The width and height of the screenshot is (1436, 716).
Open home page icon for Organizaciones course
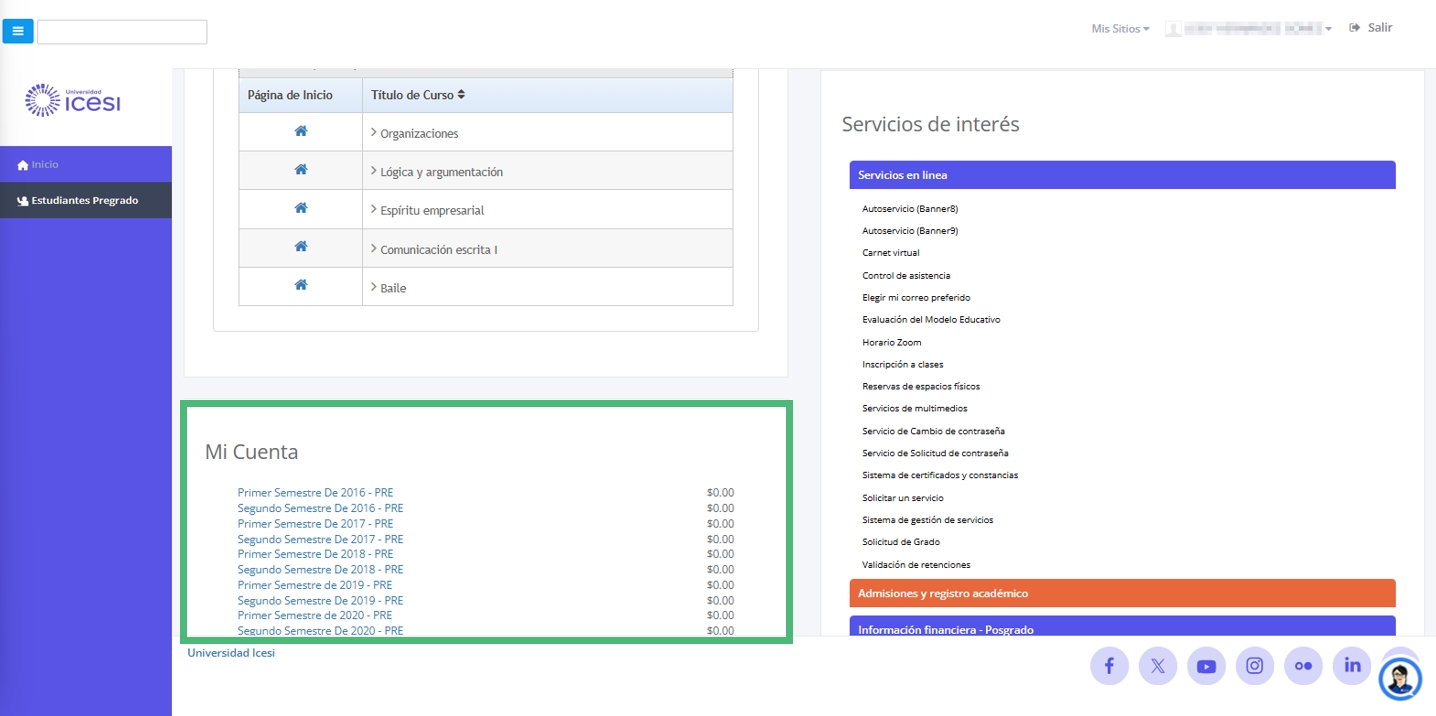coord(300,132)
